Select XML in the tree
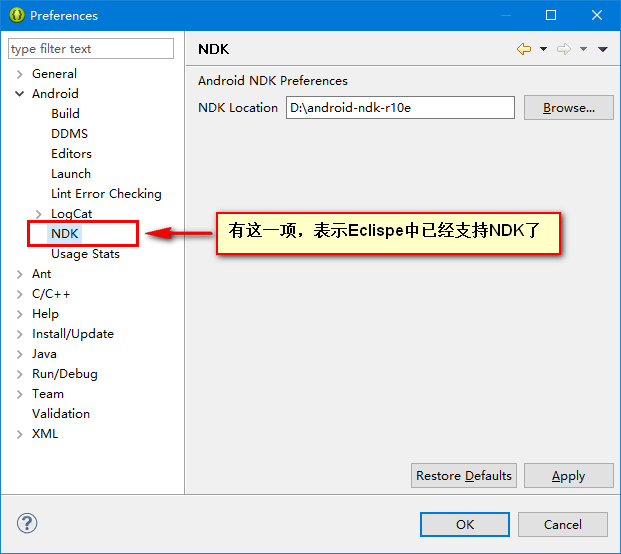This screenshot has height=554, width=621. coord(45,434)
